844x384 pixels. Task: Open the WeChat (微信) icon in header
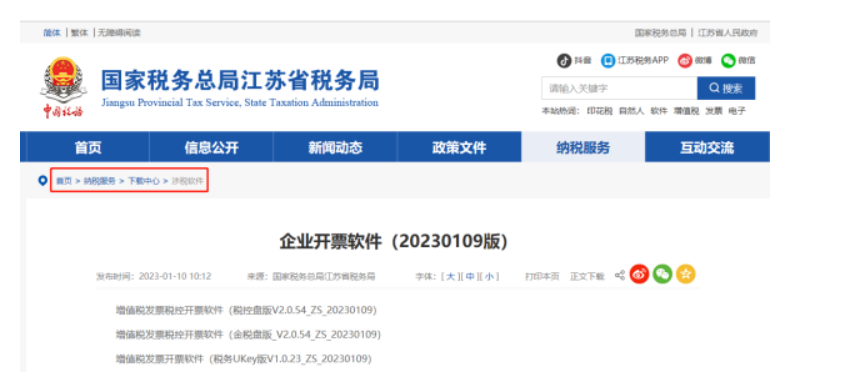[728, 60]
